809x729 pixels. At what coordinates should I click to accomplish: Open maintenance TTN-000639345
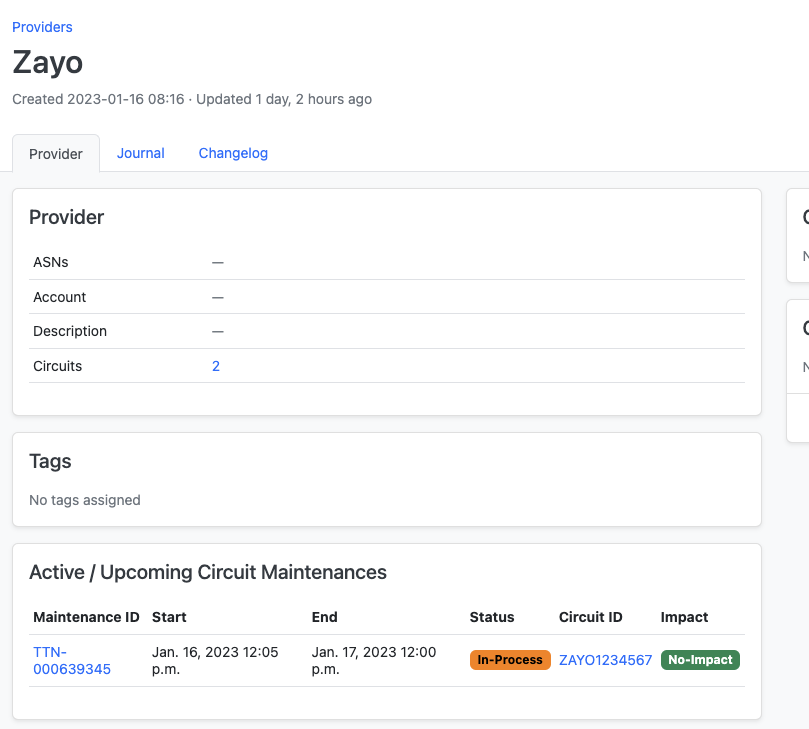[x=72, y=660]
